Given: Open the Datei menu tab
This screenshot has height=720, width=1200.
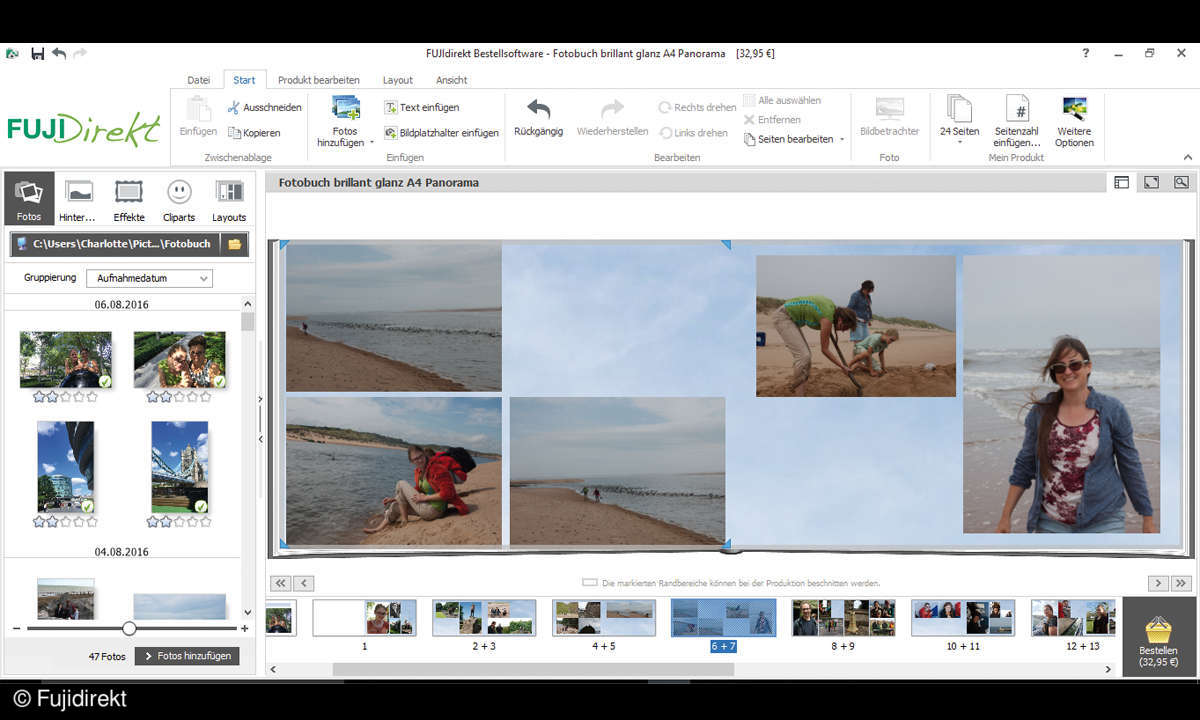Looking at the screenshot, I should 199,80.
